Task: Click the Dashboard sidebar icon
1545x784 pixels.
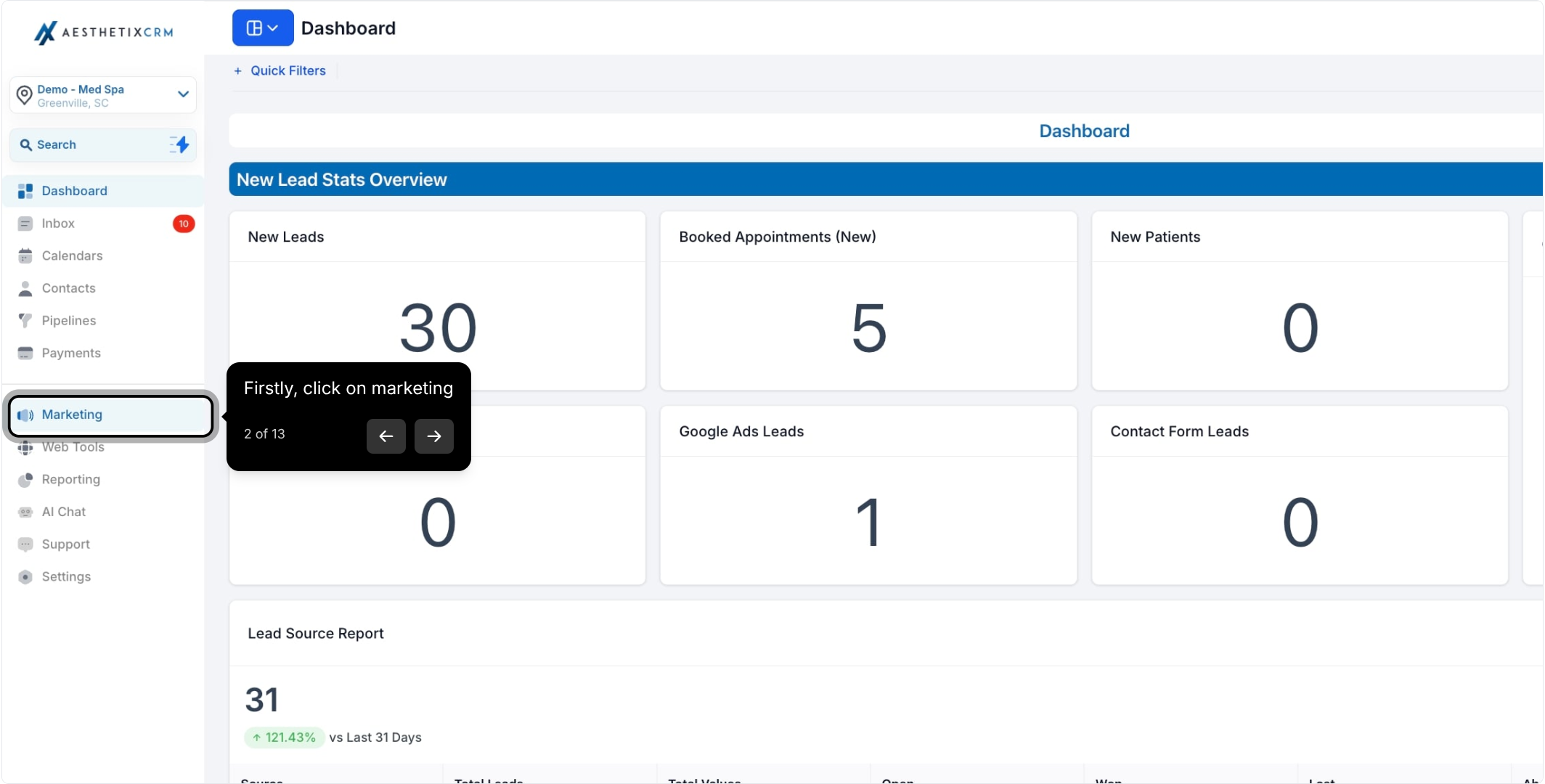Action: point(25,191)
